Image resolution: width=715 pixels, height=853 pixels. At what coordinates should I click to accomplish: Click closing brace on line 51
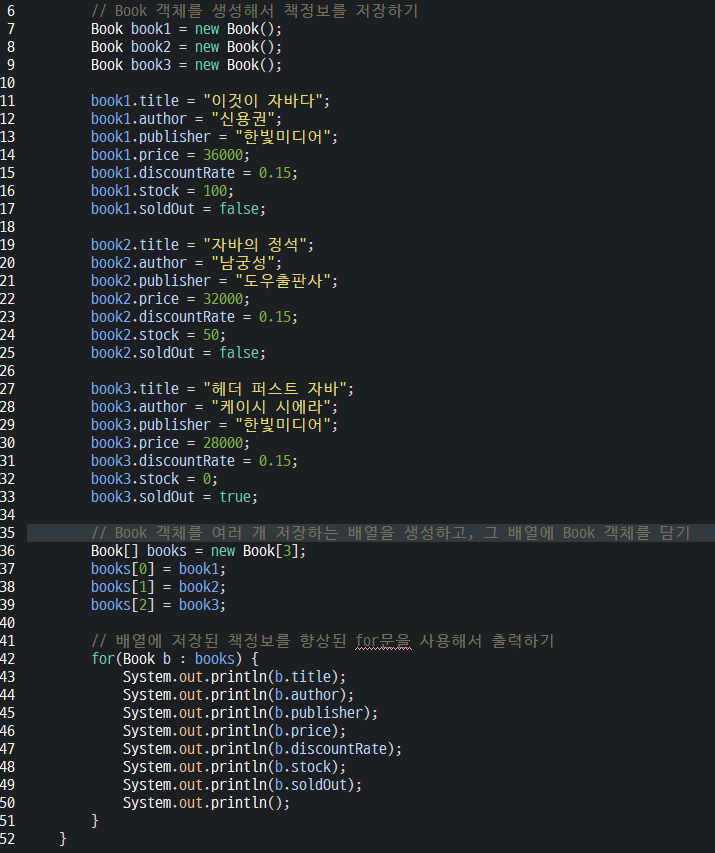pos(95,820)
